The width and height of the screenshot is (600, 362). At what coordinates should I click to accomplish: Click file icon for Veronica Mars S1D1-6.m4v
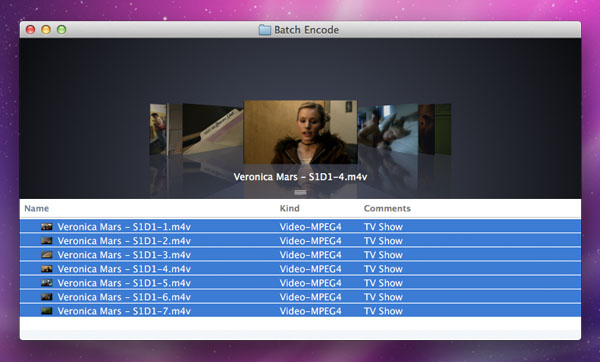click(x=47, y=297)
